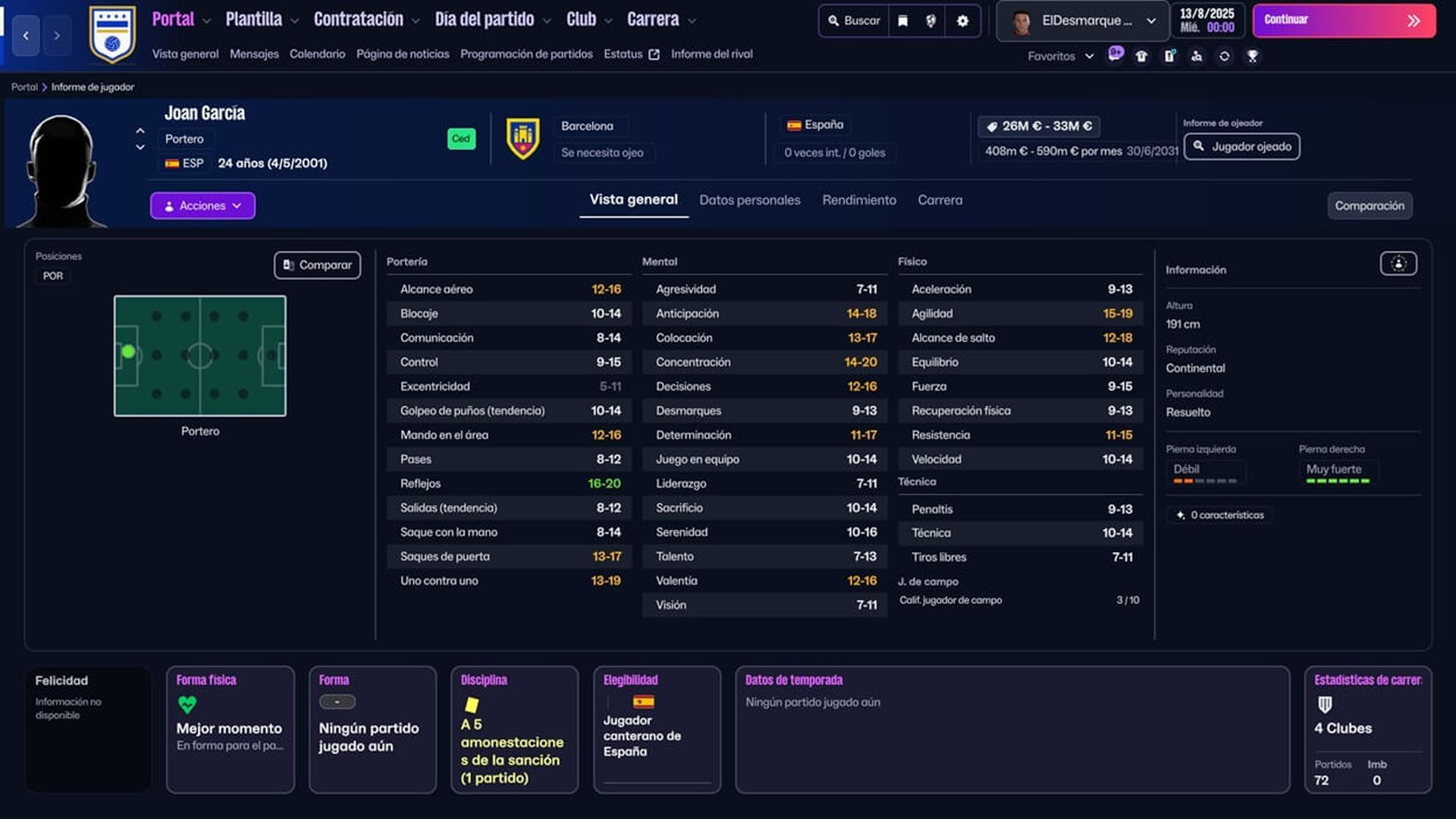This screenshot has width=1456, height=819.
Task: Click the player view icon in Información
Action: 1398,264
